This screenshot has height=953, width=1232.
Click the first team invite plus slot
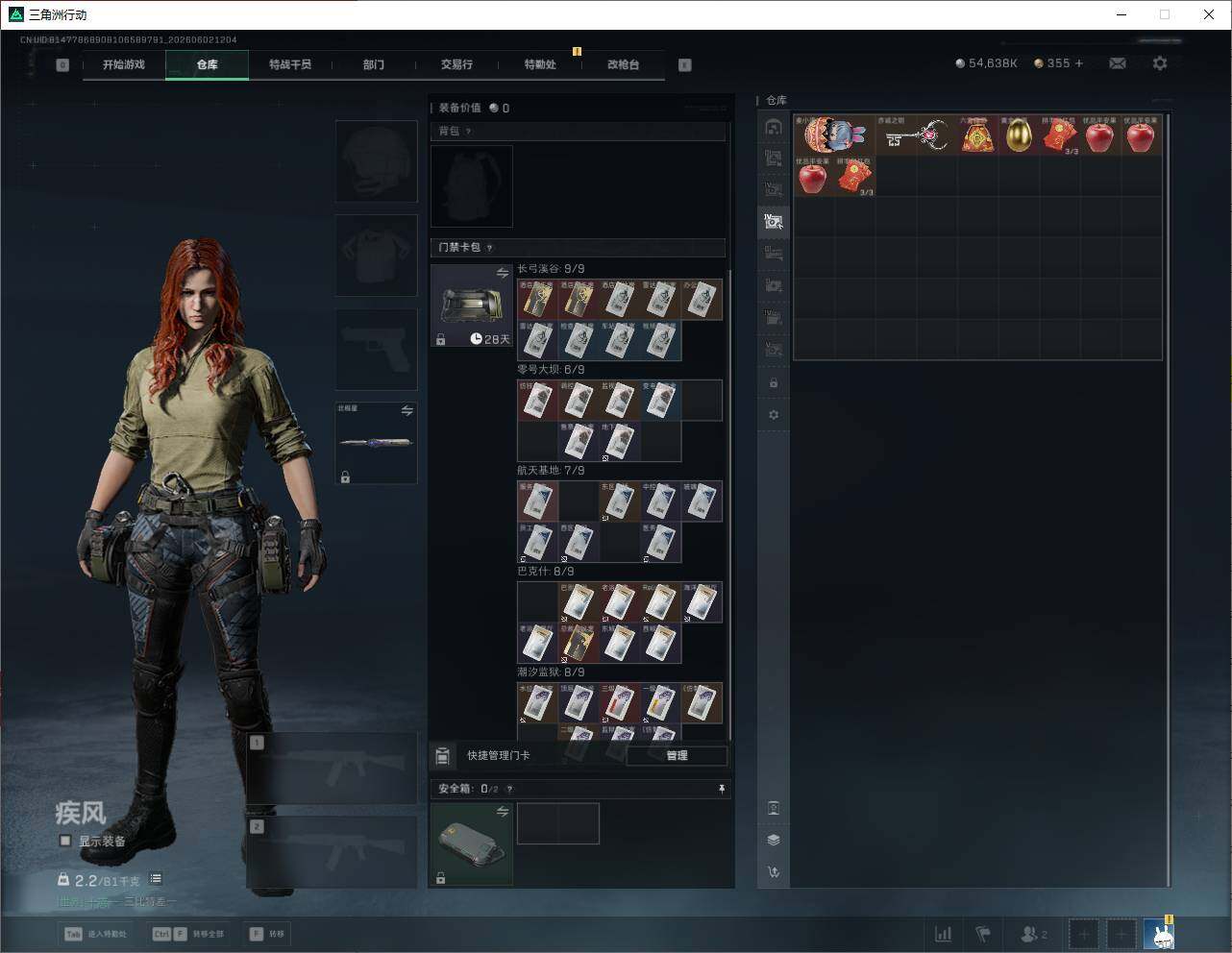click(1084, 934)
